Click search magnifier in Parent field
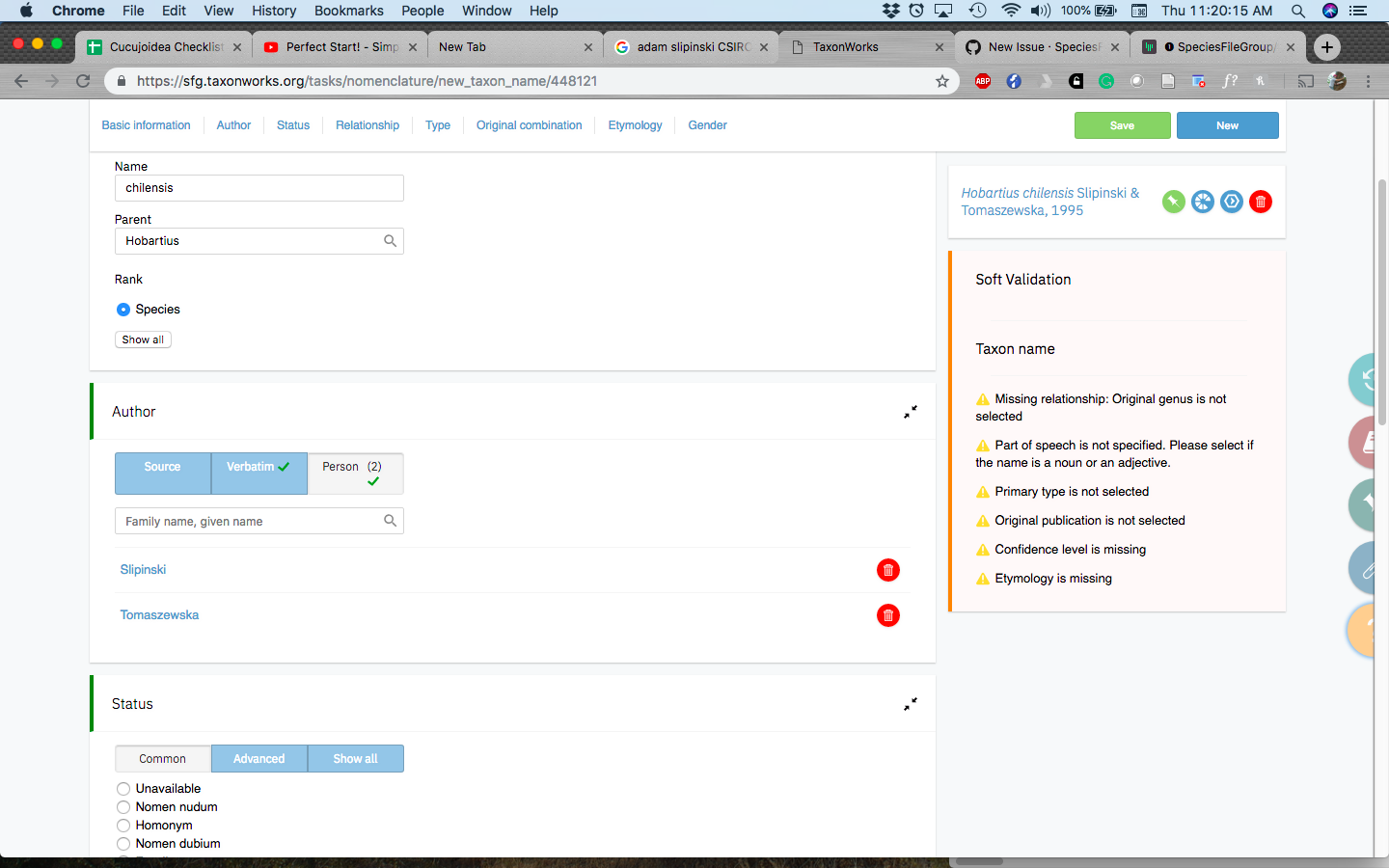Viewport: 1389px width, 868px height. [x=390, y=241]
